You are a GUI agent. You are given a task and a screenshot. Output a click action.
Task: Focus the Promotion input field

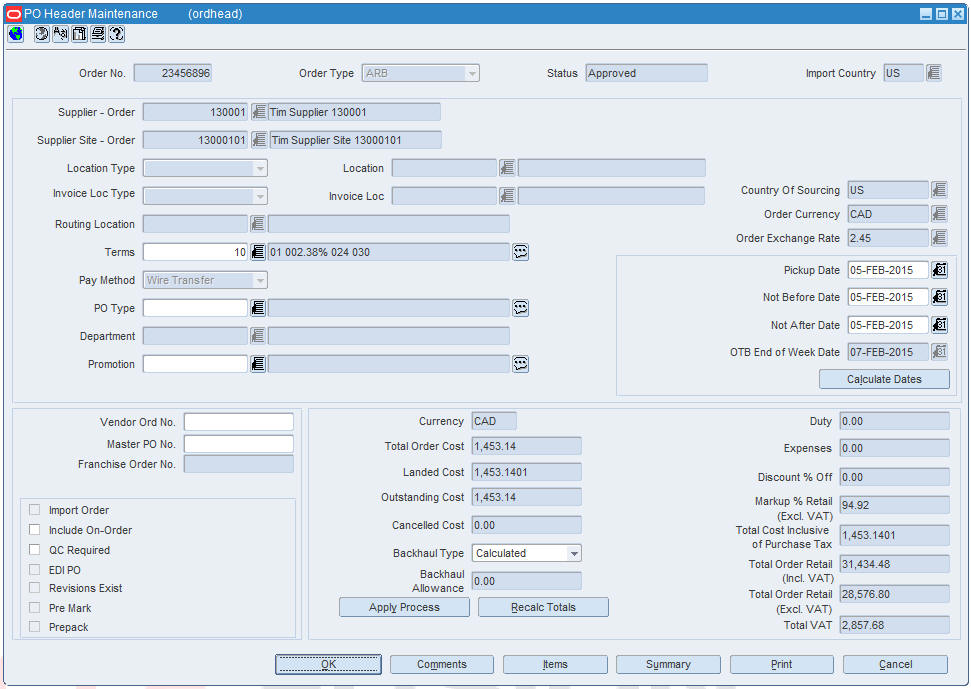tap(195, 364)
